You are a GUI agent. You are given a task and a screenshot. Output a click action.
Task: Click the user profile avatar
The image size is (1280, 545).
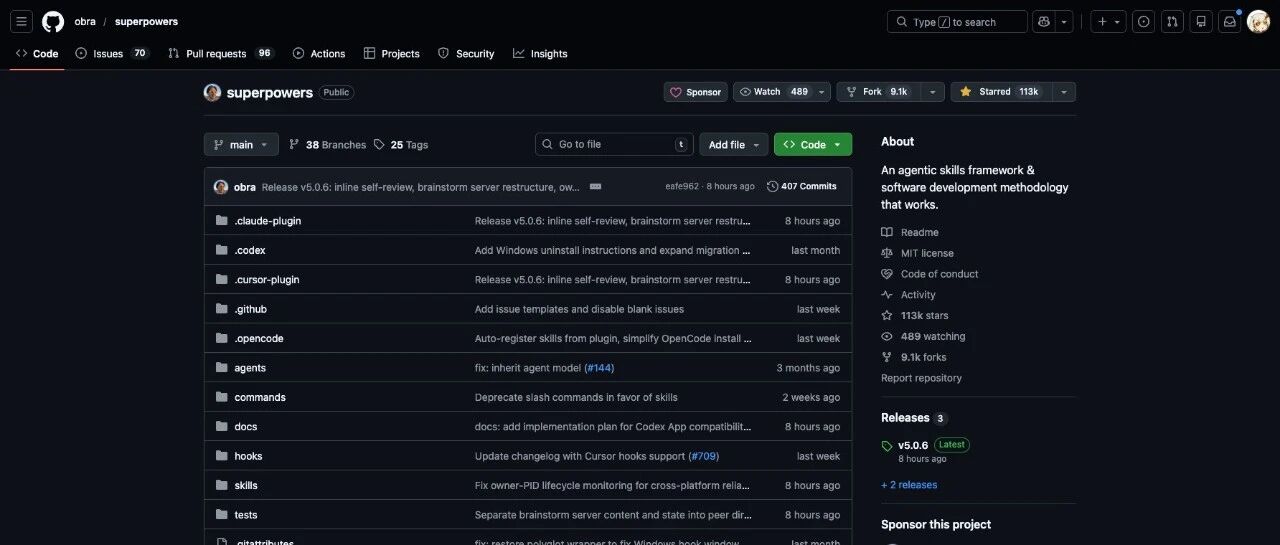click(1258, 21)
